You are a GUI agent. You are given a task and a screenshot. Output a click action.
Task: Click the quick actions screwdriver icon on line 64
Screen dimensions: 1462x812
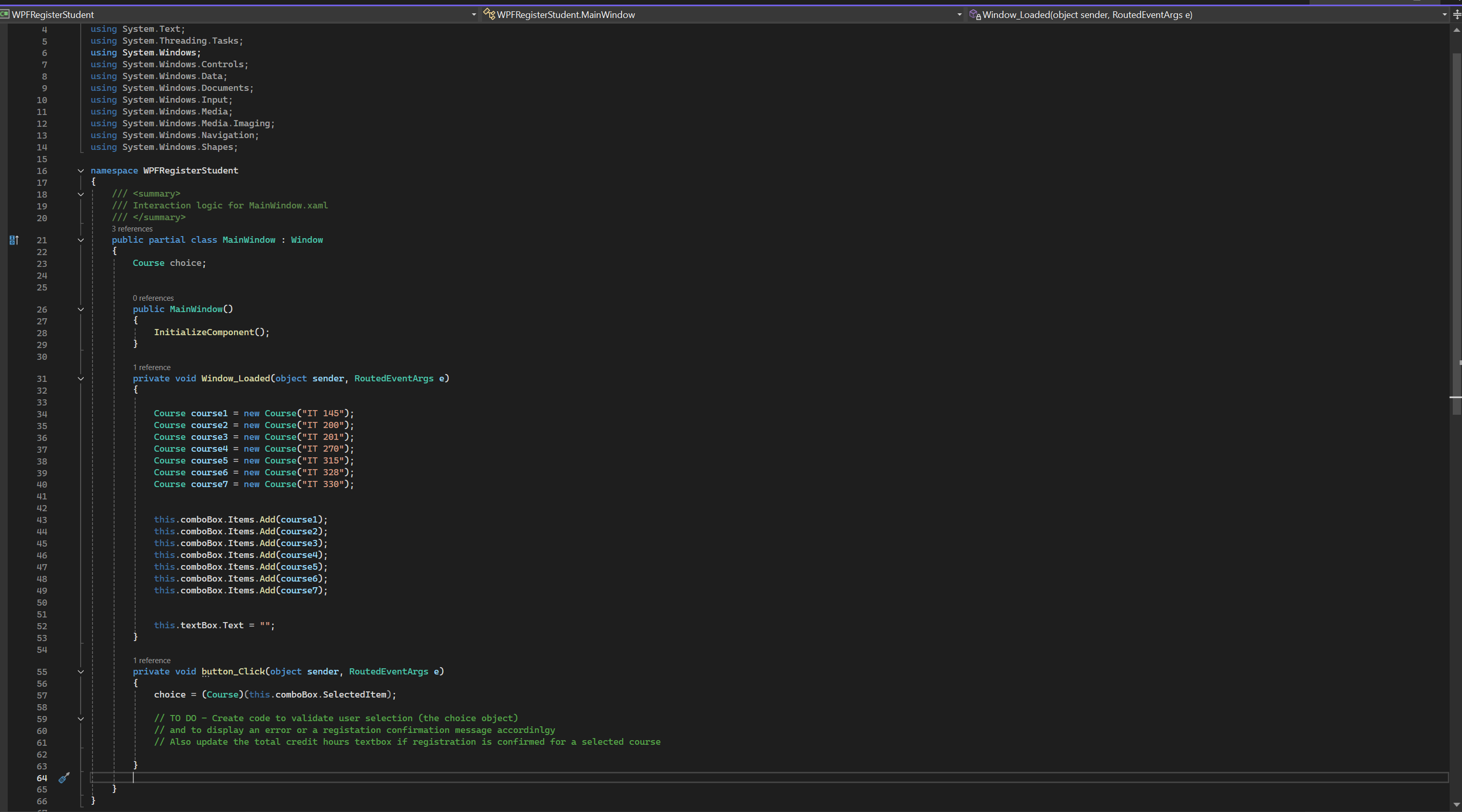(64, 778)
